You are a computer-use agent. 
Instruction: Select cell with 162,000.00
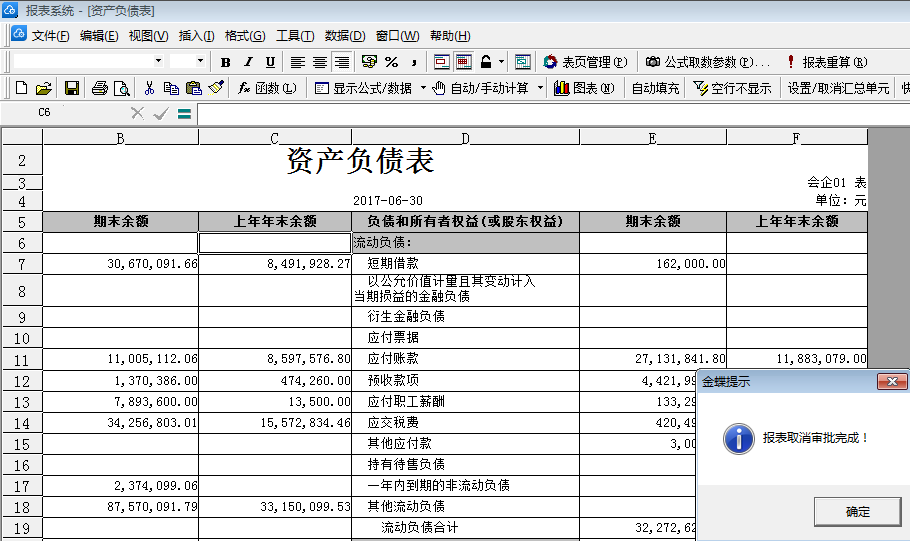pos(653,264)
